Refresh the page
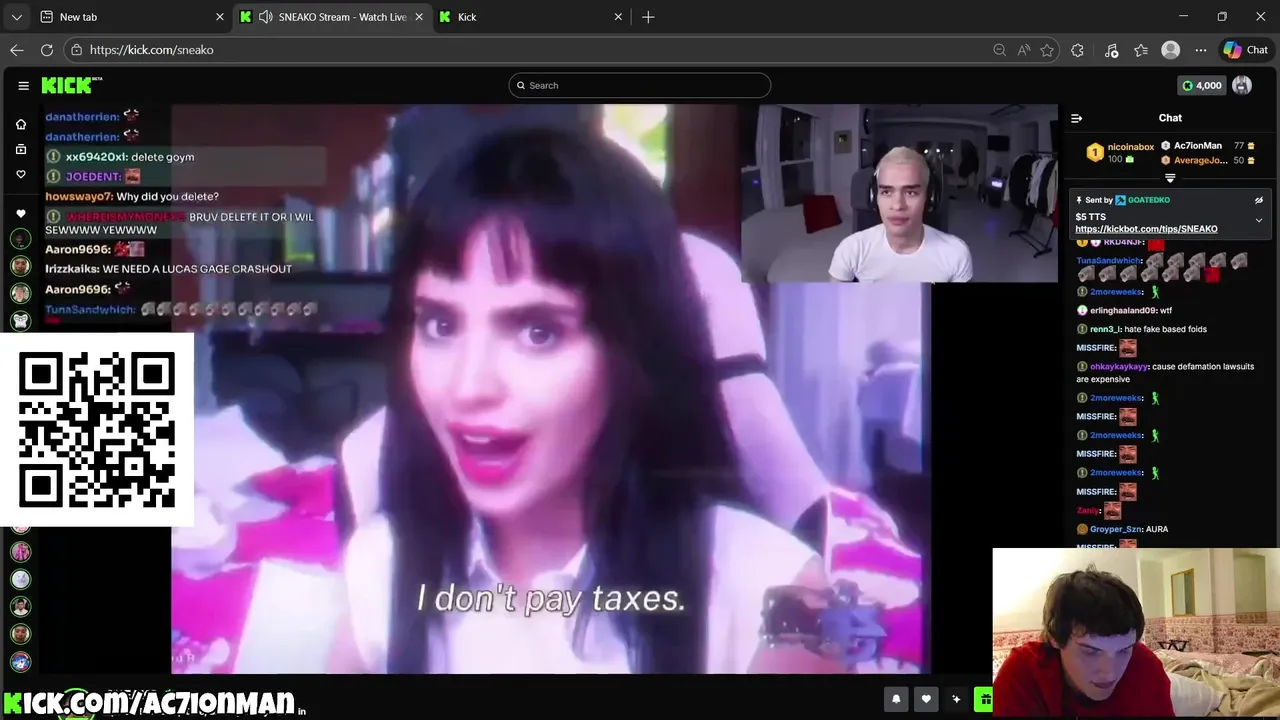1280x720 pixels. point(46,50)
